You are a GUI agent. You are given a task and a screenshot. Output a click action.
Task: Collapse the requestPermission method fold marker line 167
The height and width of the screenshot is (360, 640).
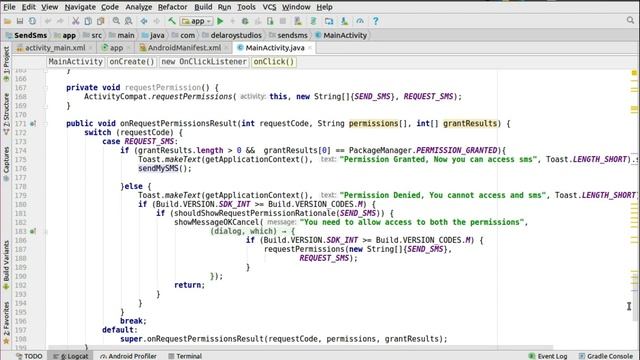(x=46, y=88)
